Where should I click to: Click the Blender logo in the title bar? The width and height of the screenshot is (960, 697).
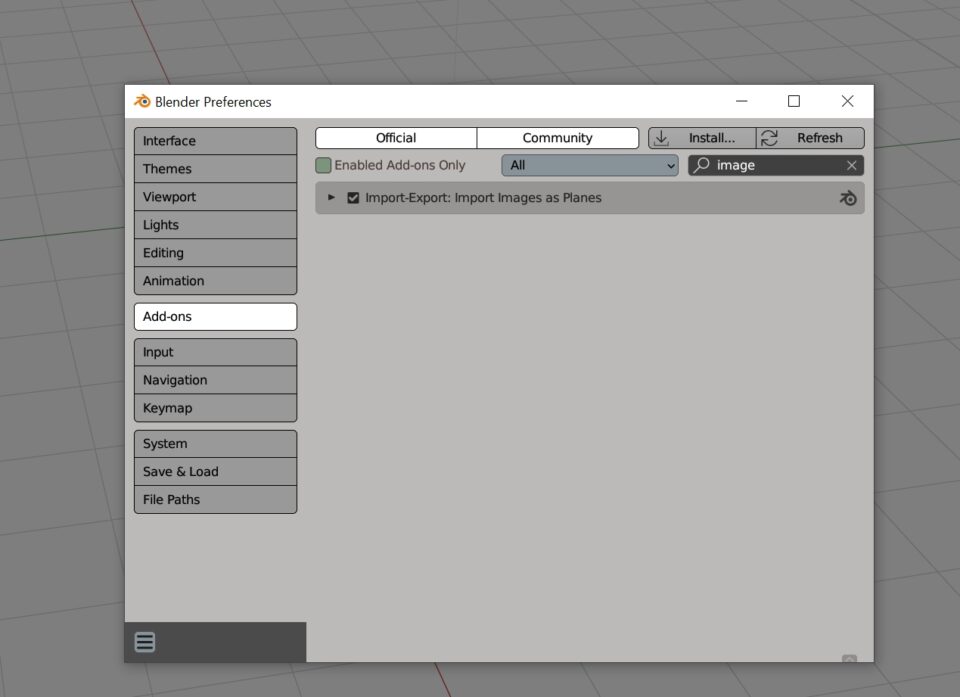click(142, 101)
